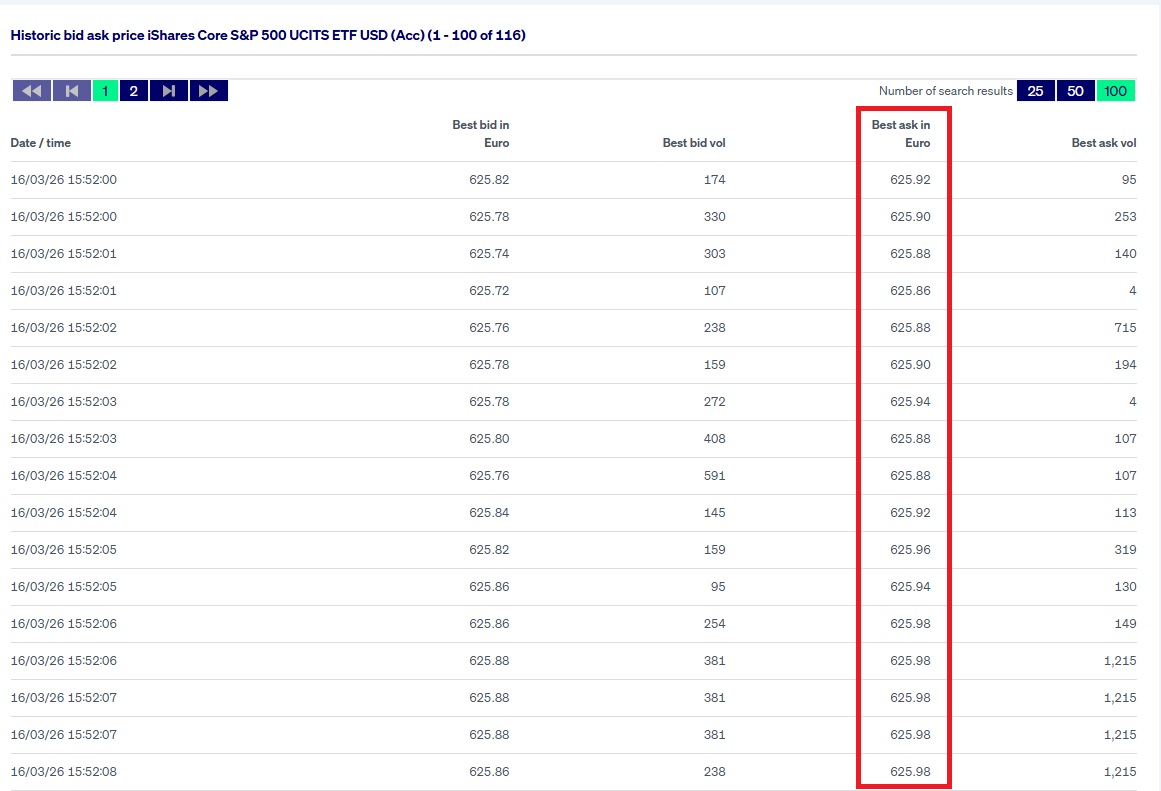Go to previous page arrow icon
Viewport: 1161px width, 791px height.
tap(72, 90)
